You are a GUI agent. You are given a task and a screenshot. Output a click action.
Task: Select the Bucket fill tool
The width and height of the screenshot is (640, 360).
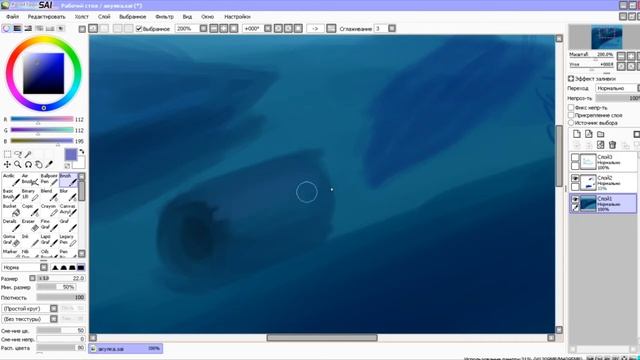11,210
